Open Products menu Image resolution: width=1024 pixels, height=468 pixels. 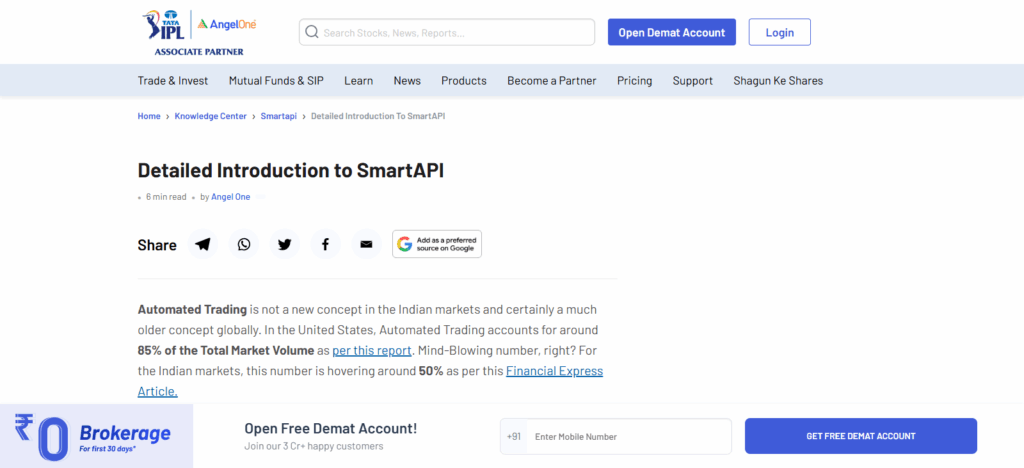[x=464, y=81]
